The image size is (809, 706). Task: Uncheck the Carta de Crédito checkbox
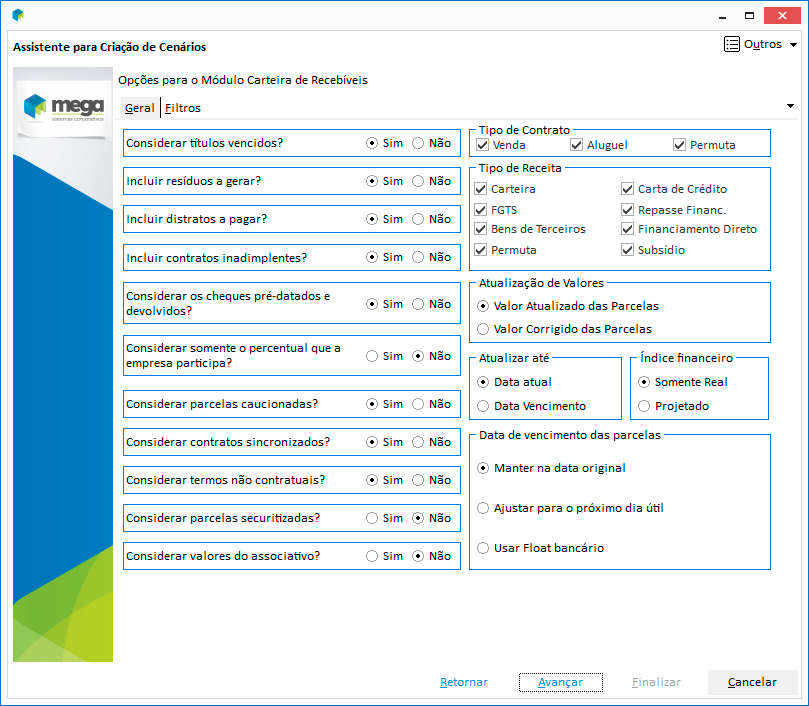(x=627, y=189)
